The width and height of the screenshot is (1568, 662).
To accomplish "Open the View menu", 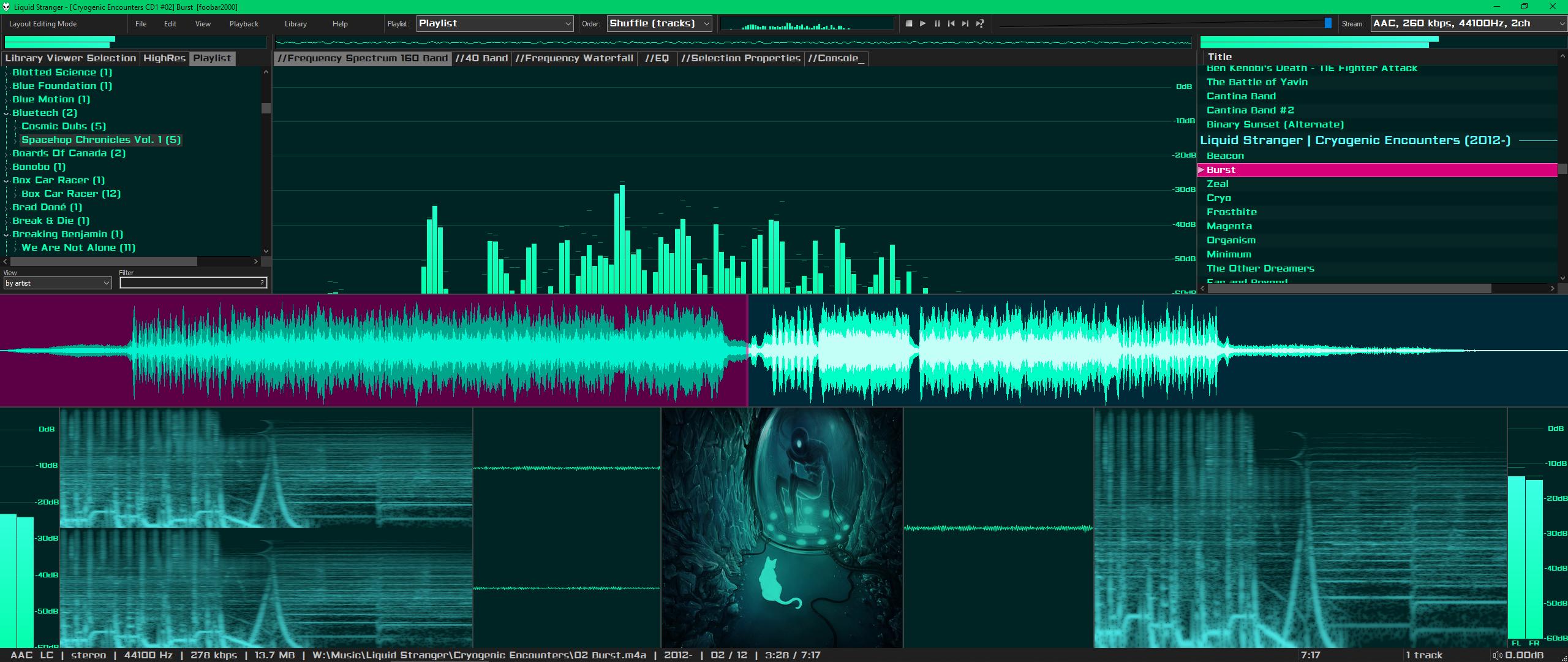I will point(203,24).
